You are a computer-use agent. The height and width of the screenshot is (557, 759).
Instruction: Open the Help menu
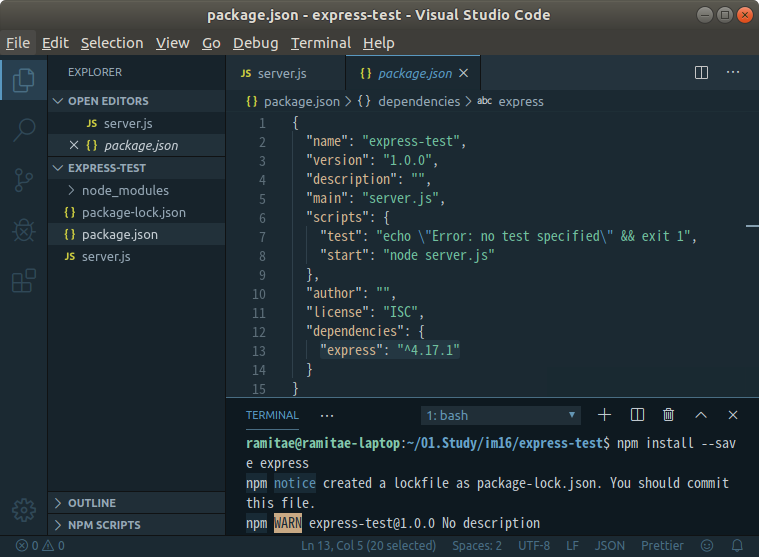(x=379, y=43)
